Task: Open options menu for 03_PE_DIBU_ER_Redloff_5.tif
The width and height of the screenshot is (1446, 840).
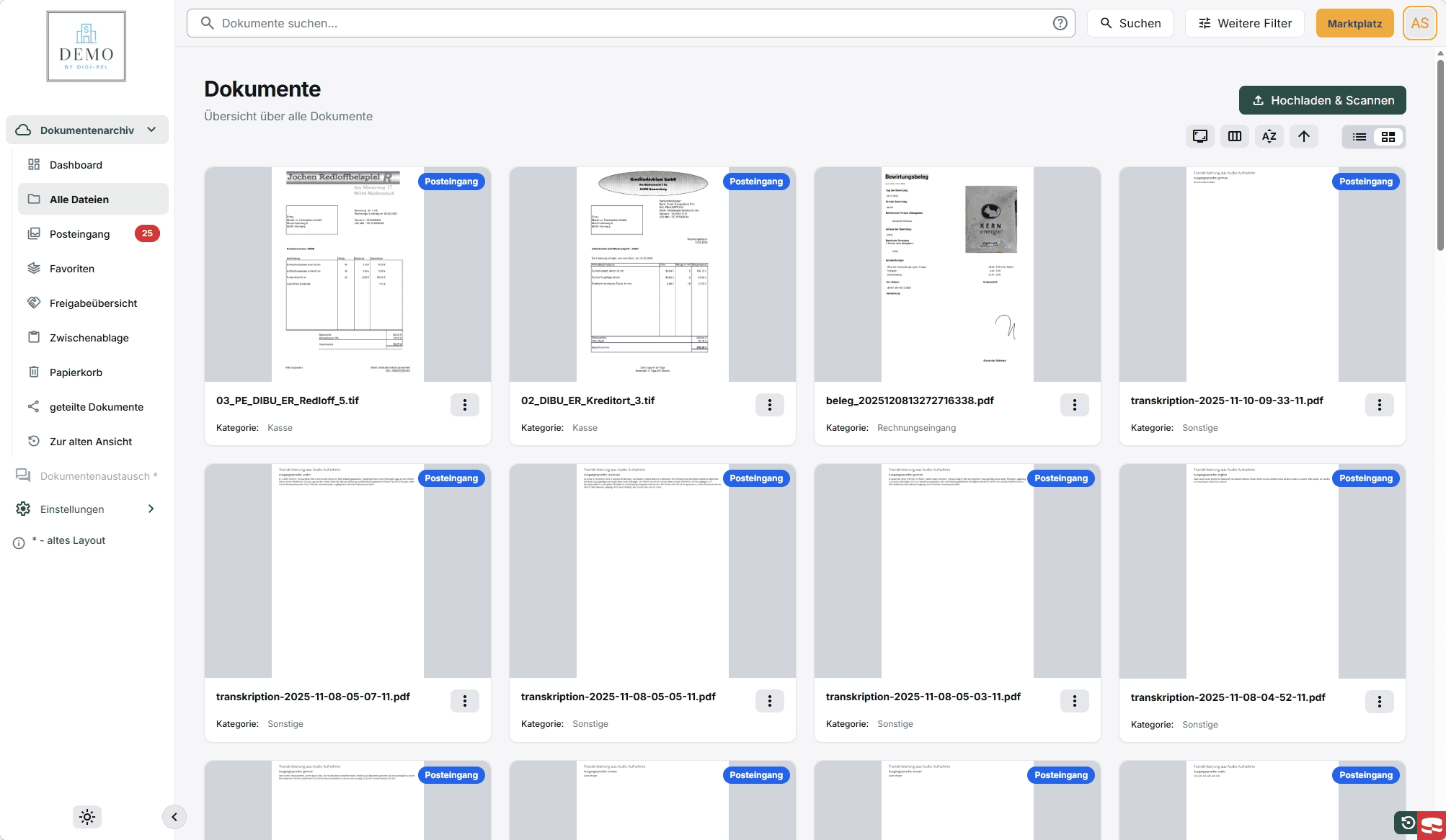Action: (465, 405)
